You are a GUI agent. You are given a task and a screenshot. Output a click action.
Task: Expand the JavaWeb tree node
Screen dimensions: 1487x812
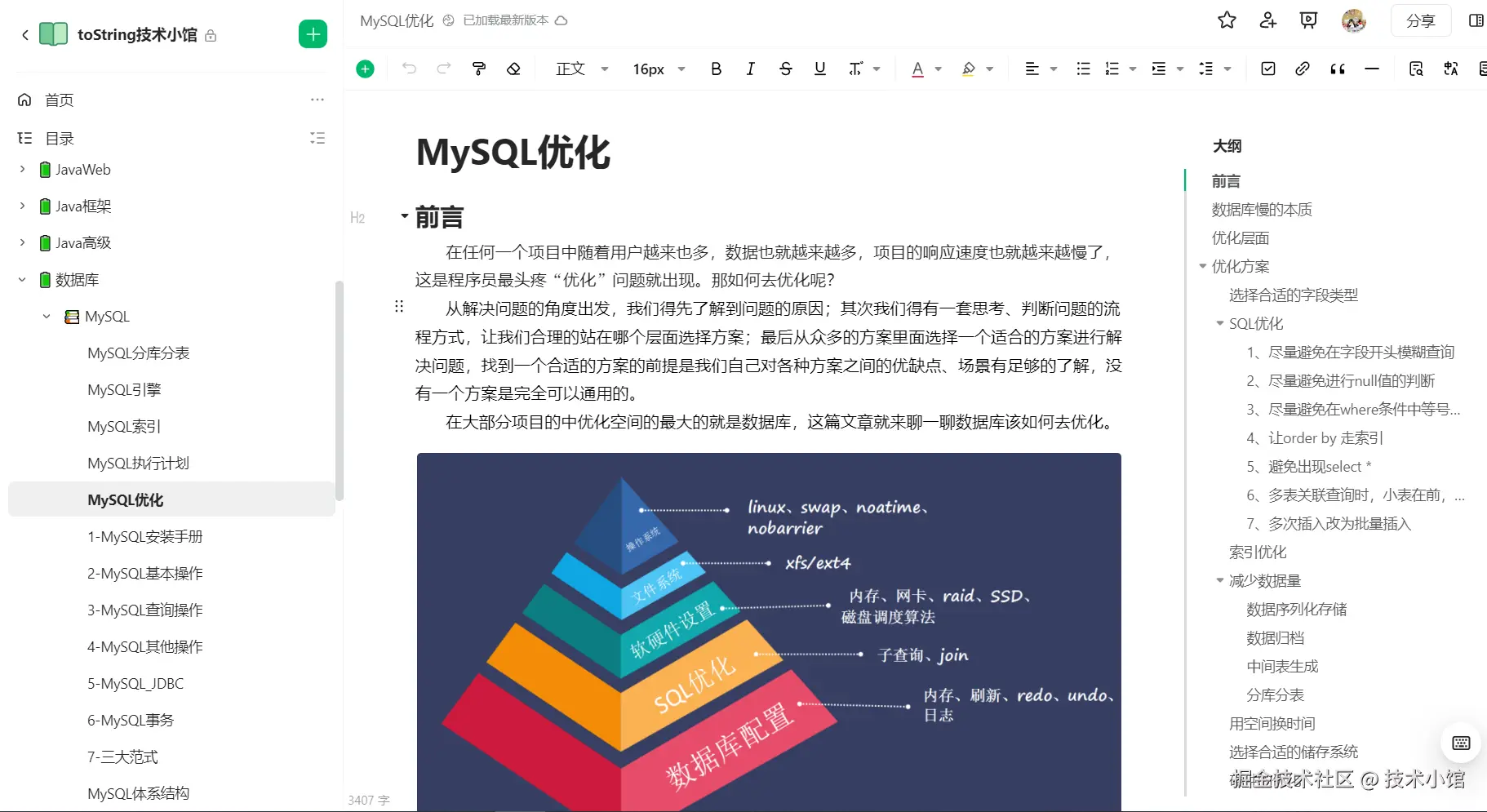[x=22, y=169]
